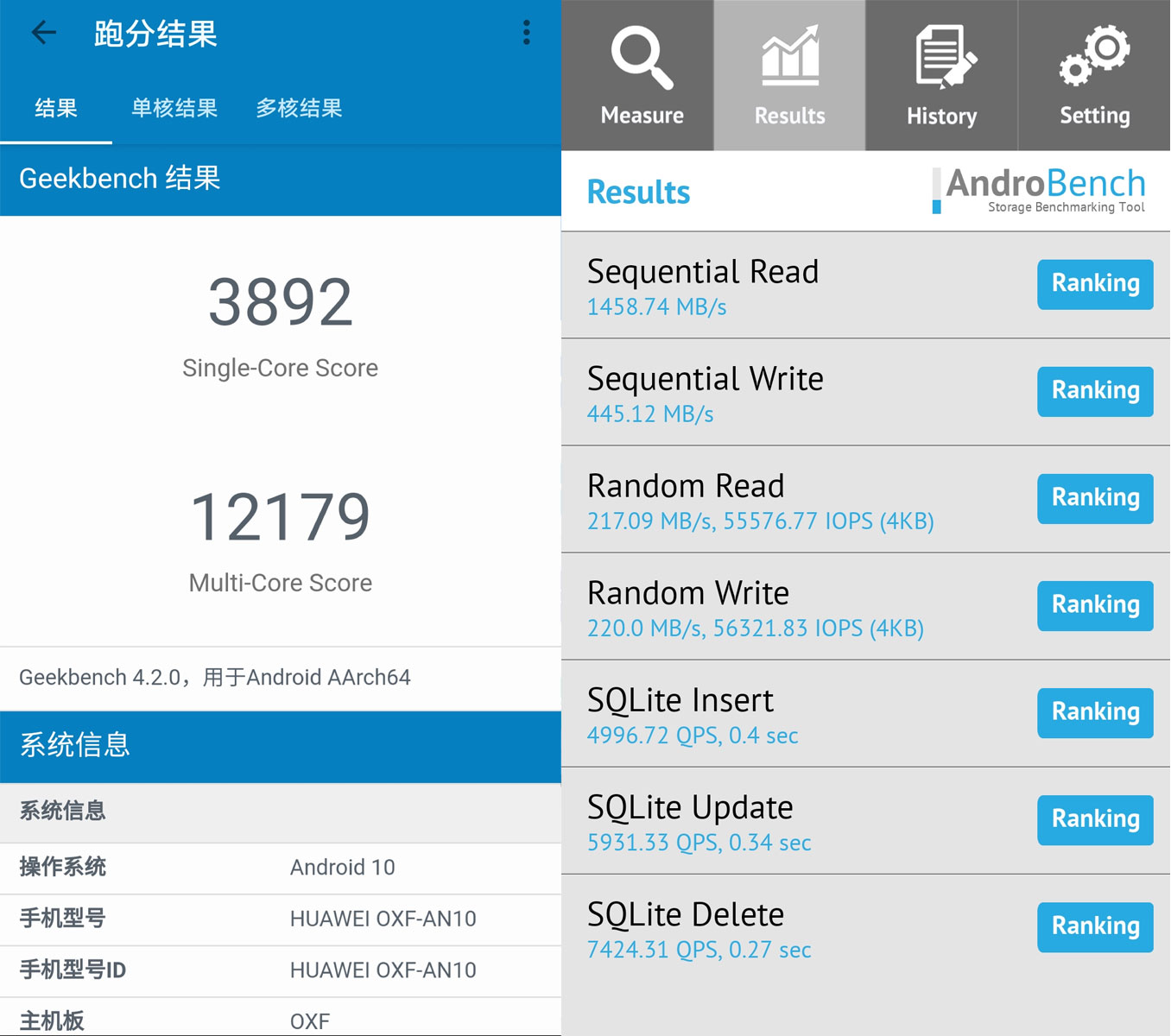Select the Android 10 value
Image resolution: width=1171 pixels, height=1036 pixels.
[342, 867]
